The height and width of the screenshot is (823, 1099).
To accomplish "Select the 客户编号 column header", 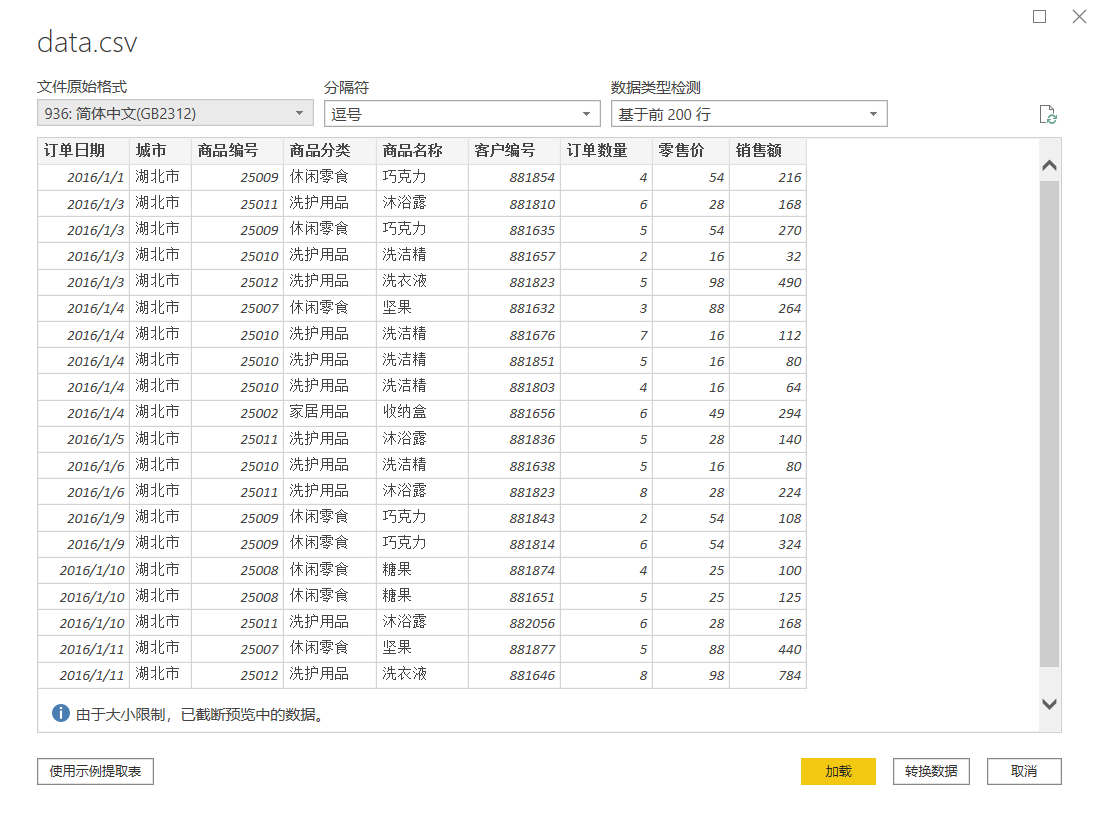I will point(514,151).
